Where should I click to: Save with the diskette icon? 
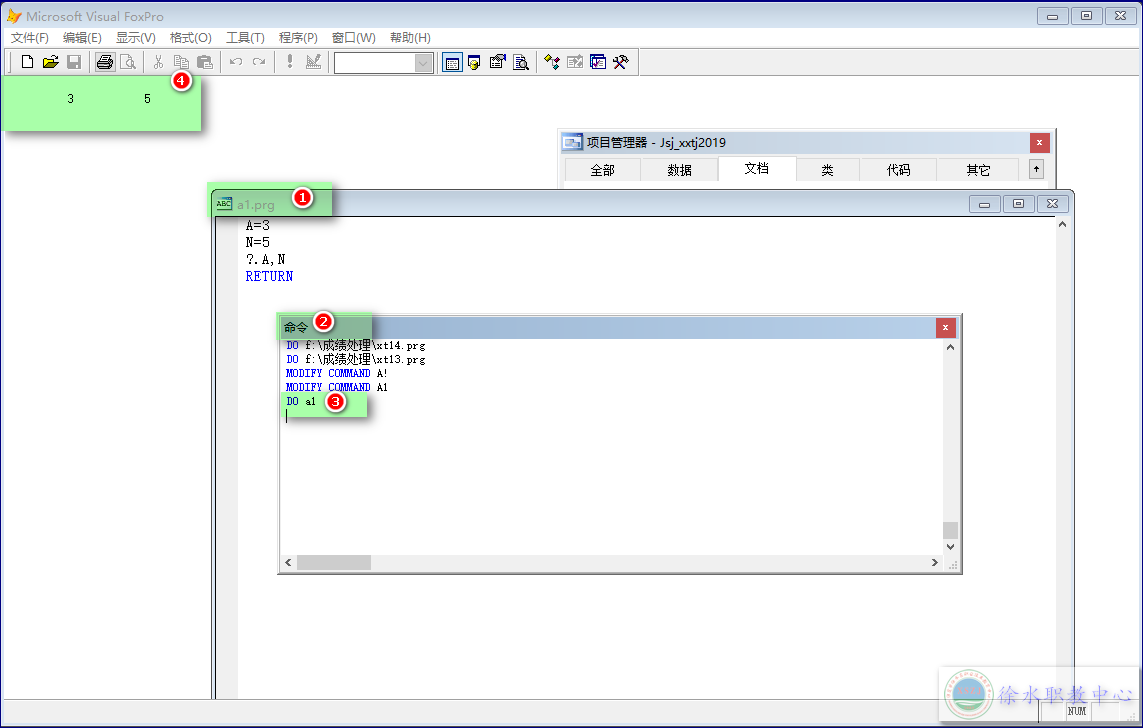point(74,62)
